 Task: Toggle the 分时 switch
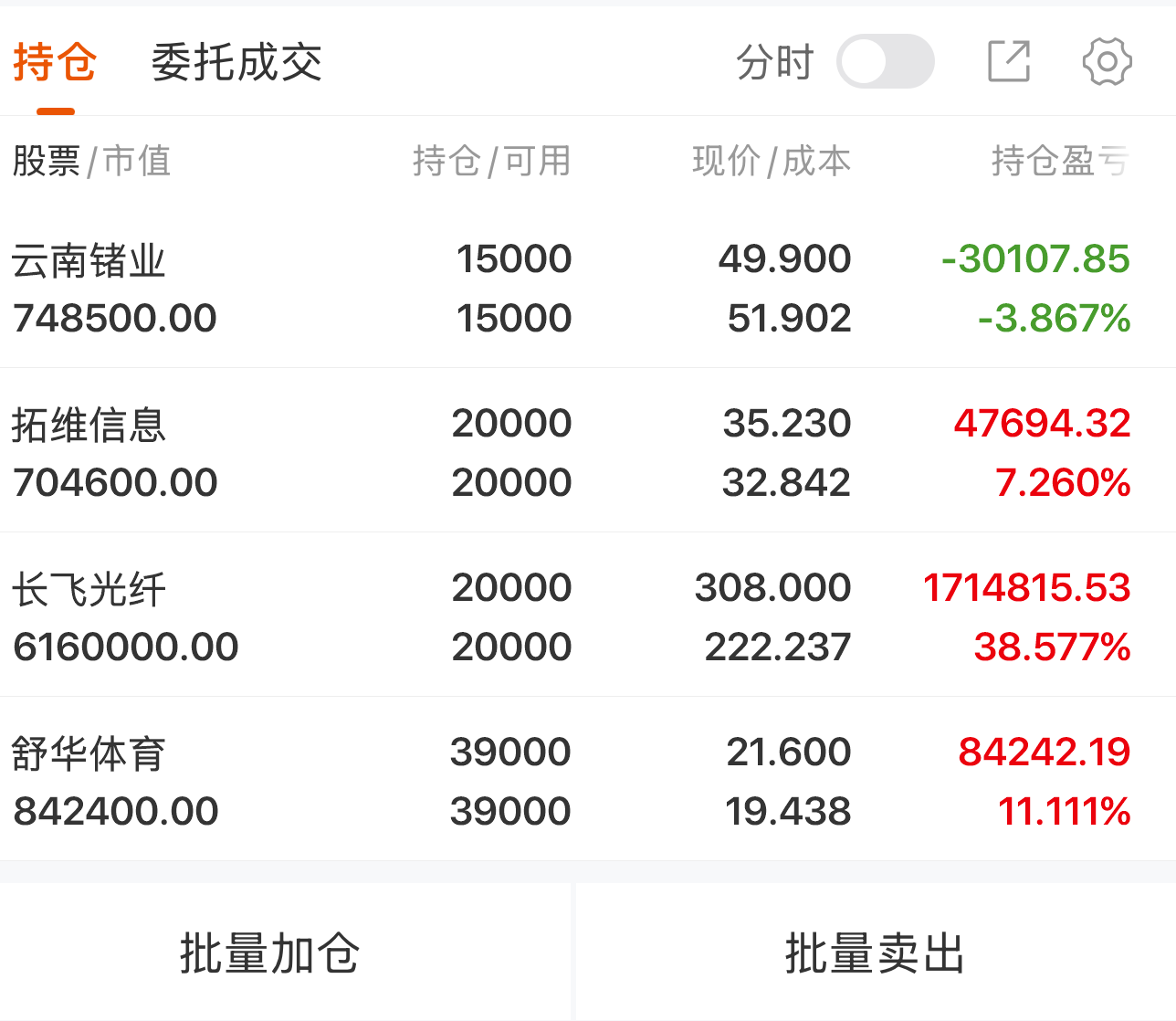(x=886, y=61)
